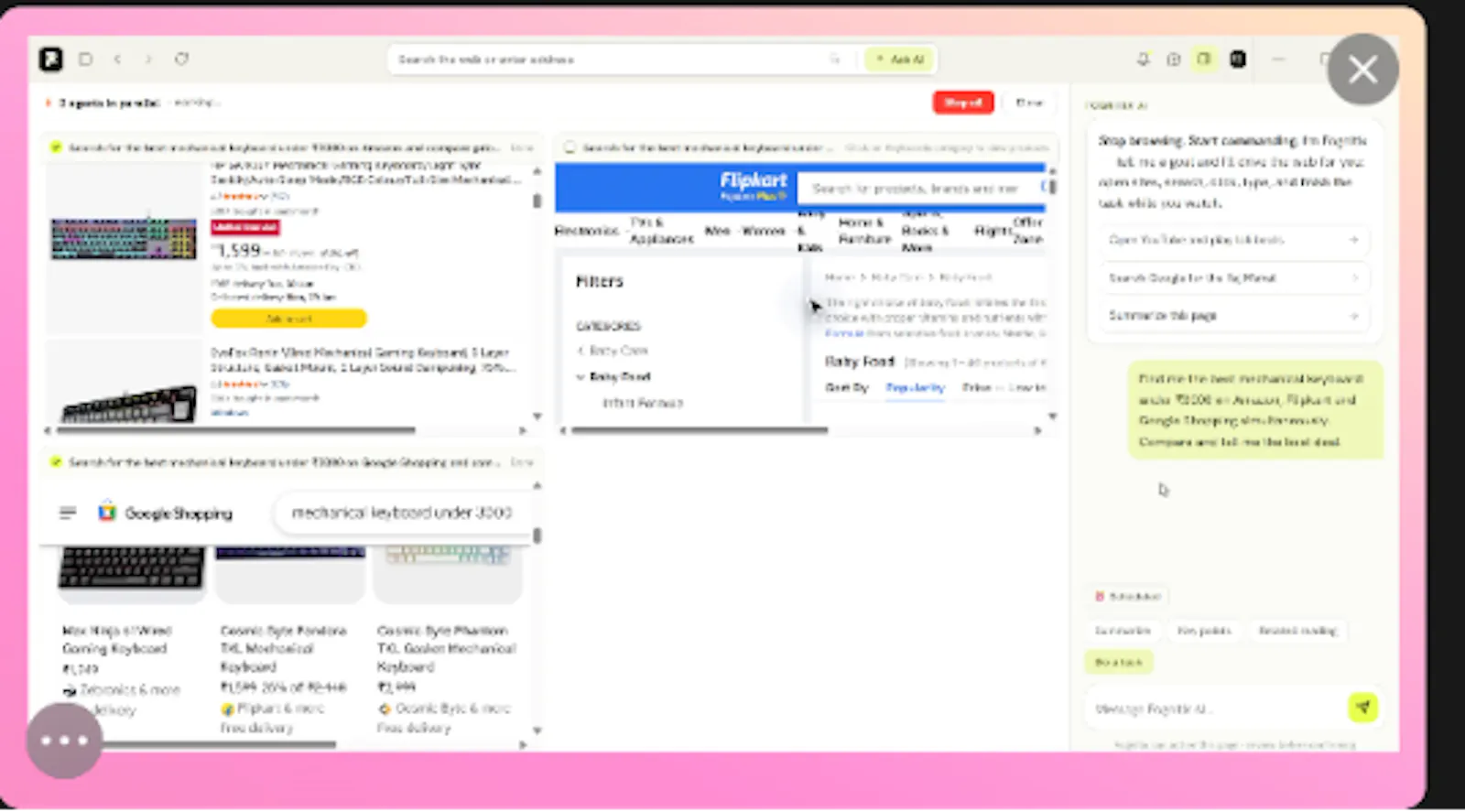Image resolution: width=1465 pixels, height=812 pixels.
Task: Click the Scheduled chip in AI panel
Action: (1129, 596)
